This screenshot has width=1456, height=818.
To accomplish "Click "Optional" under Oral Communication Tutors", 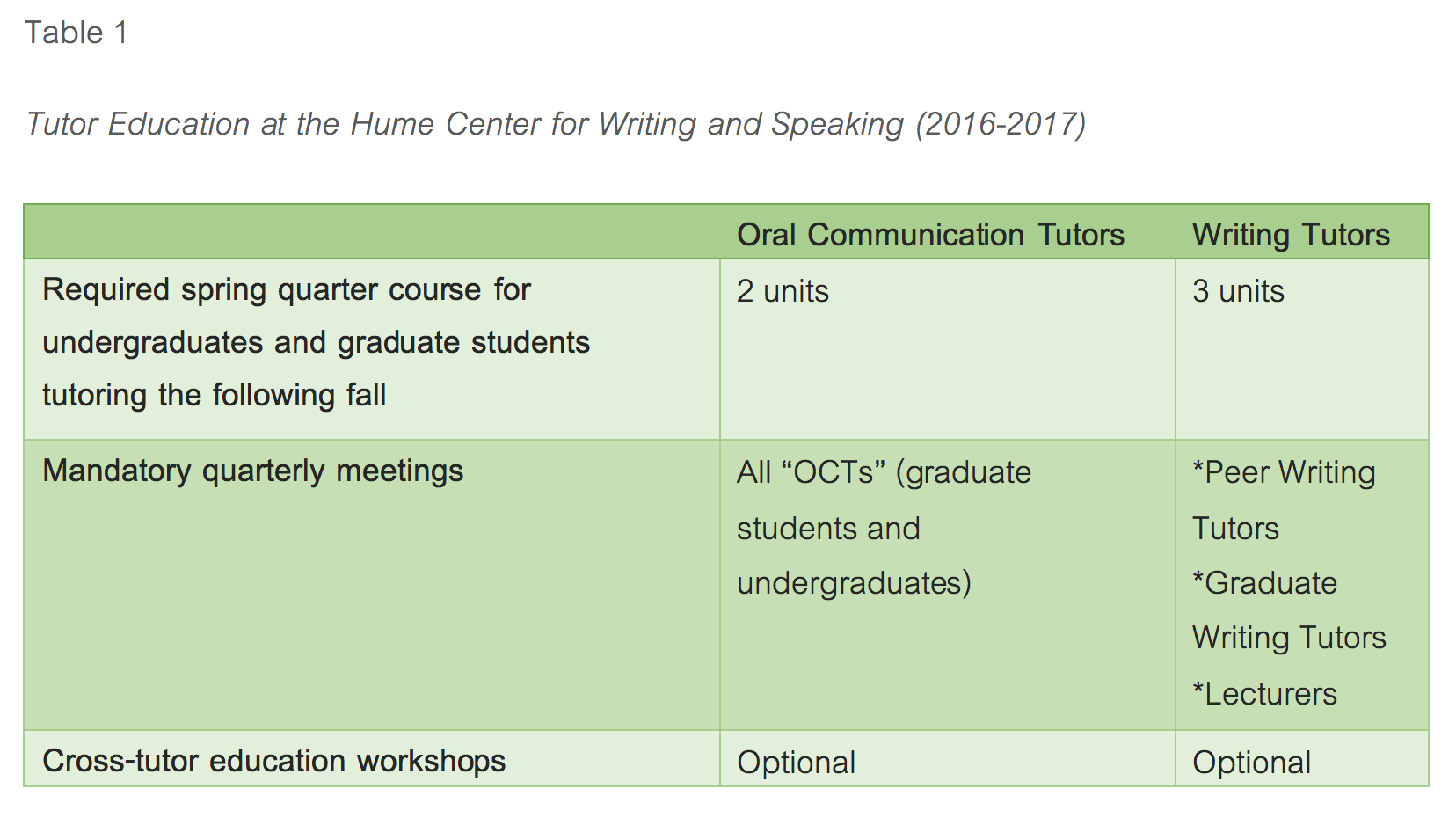I will (x=796, y=763).
